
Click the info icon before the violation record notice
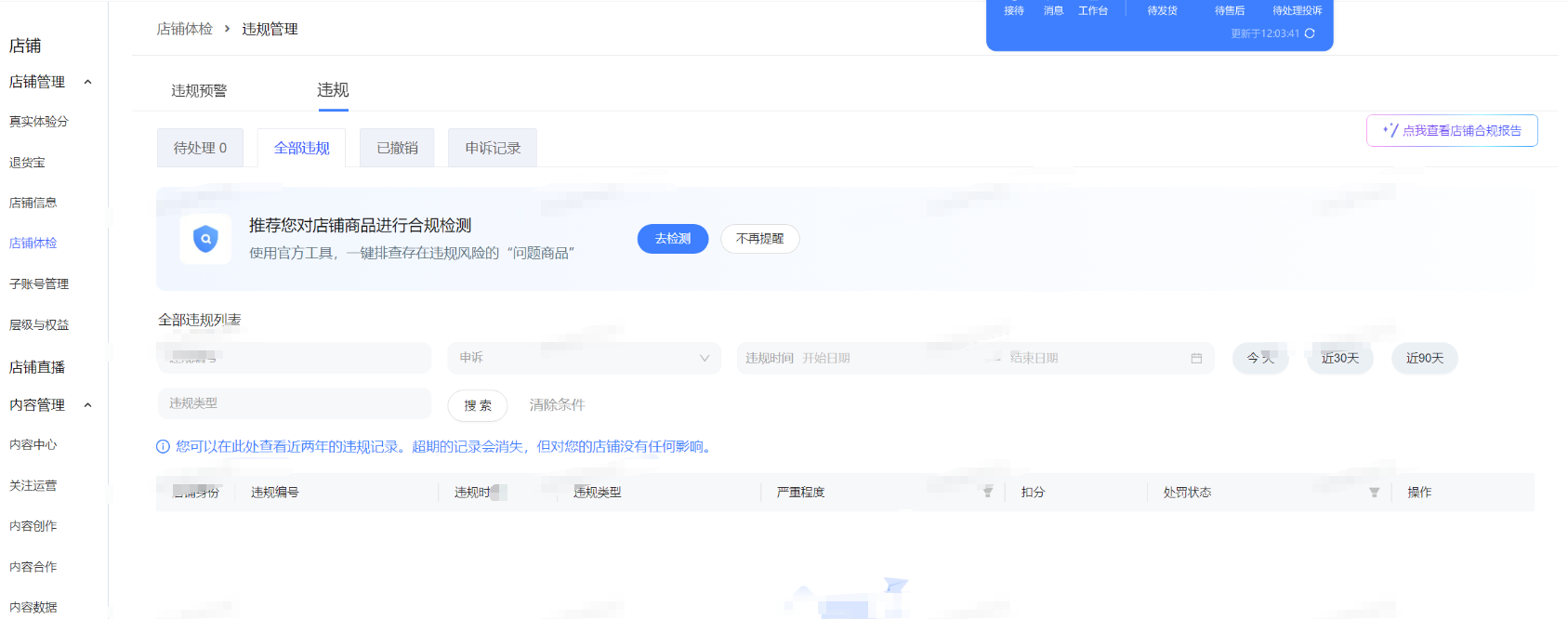[x=164, y=447]
